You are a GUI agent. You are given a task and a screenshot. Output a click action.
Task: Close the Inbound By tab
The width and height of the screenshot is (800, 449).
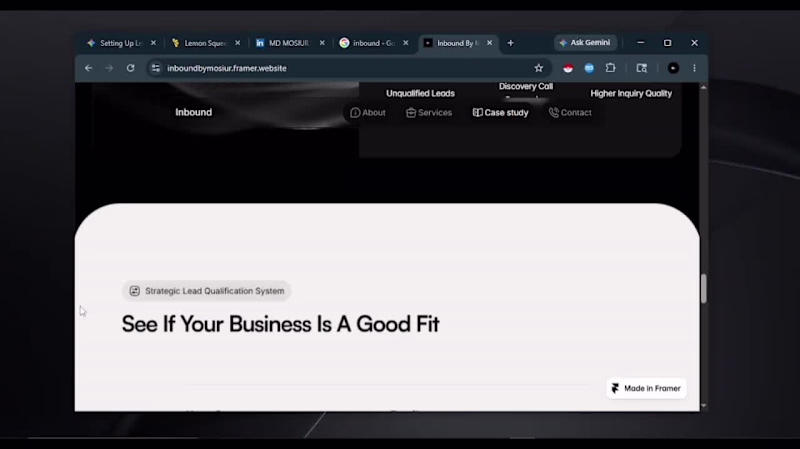[x=489, y=43]
